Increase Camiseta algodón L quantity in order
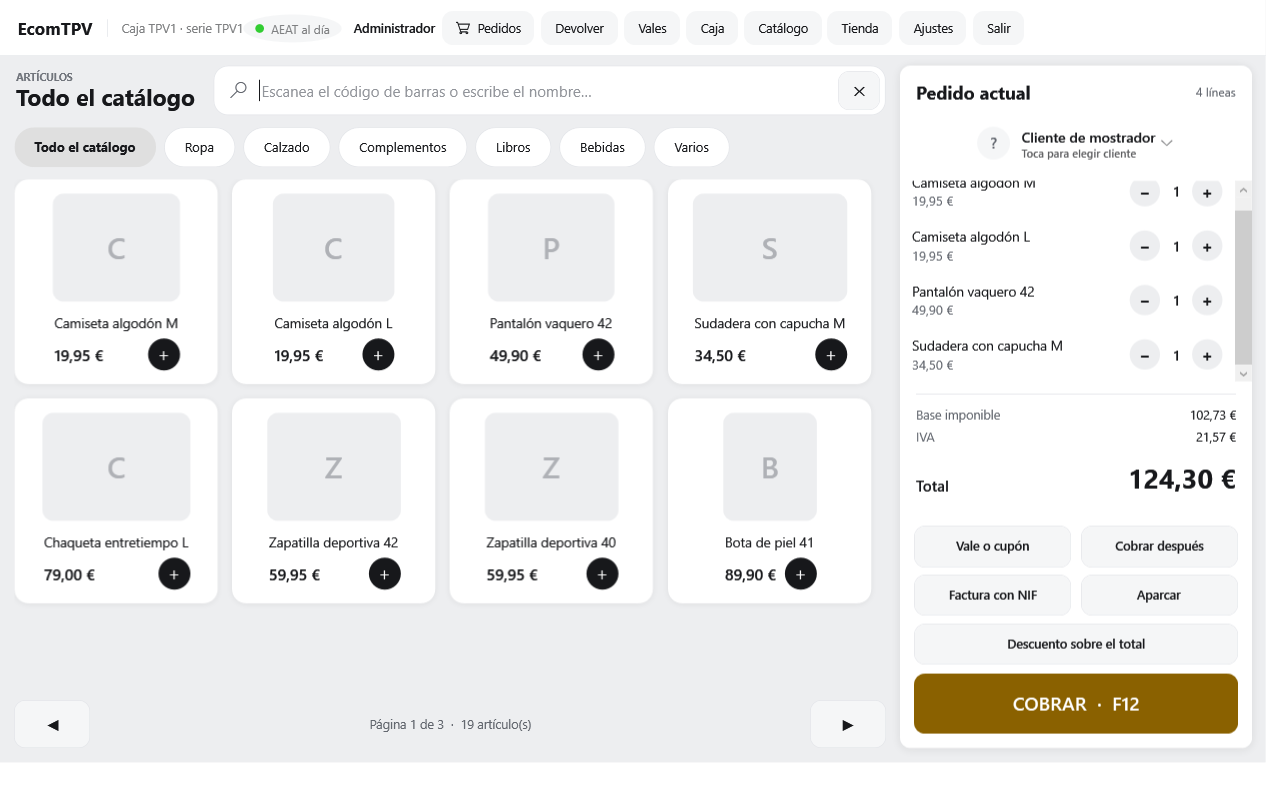1280x800 pixels. (x=1207, y=247)
